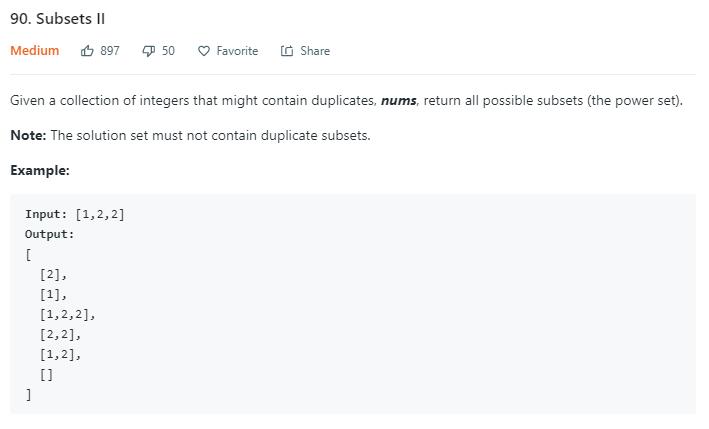Click the thumbs-down dislike icon
The image size is (709, 429).
click(149, 51)
